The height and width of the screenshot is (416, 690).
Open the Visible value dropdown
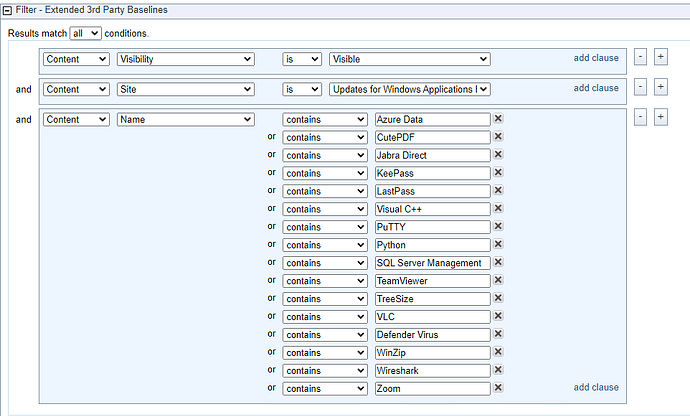[x=410, y=59]
